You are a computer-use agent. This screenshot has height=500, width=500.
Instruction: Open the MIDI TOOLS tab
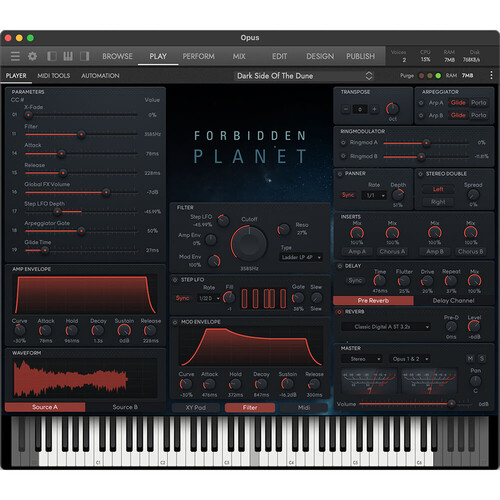pyautogui.click(x=54, y=76)
